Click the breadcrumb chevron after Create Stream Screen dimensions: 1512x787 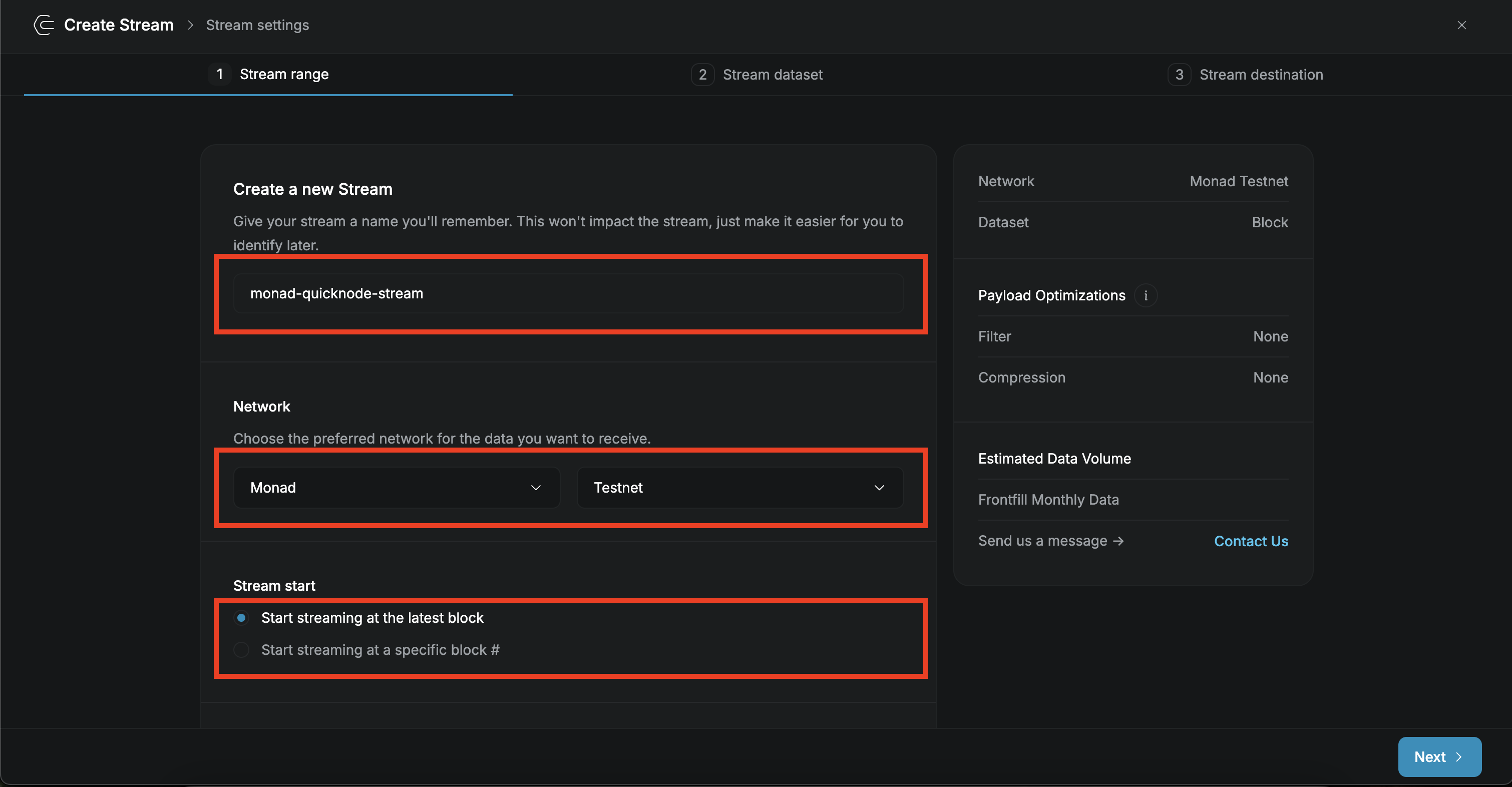190,25
